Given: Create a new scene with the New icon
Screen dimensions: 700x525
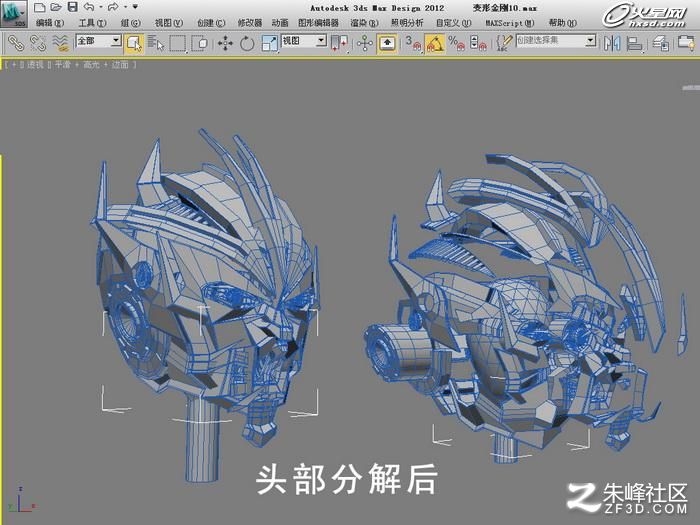Looking at the screenshot, I should [x=39, y=7].
